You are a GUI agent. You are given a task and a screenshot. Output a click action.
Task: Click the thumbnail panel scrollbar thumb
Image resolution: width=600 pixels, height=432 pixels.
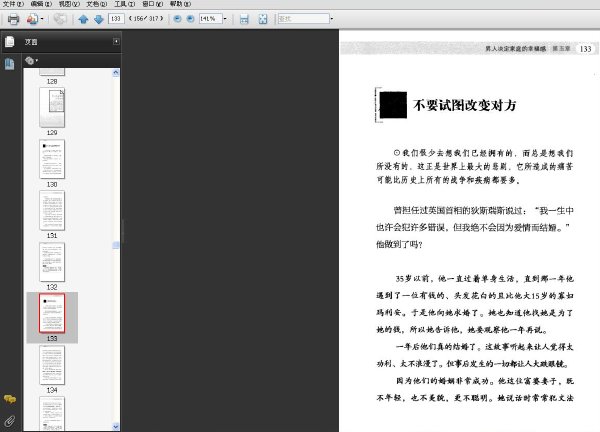tap(116, 245)
